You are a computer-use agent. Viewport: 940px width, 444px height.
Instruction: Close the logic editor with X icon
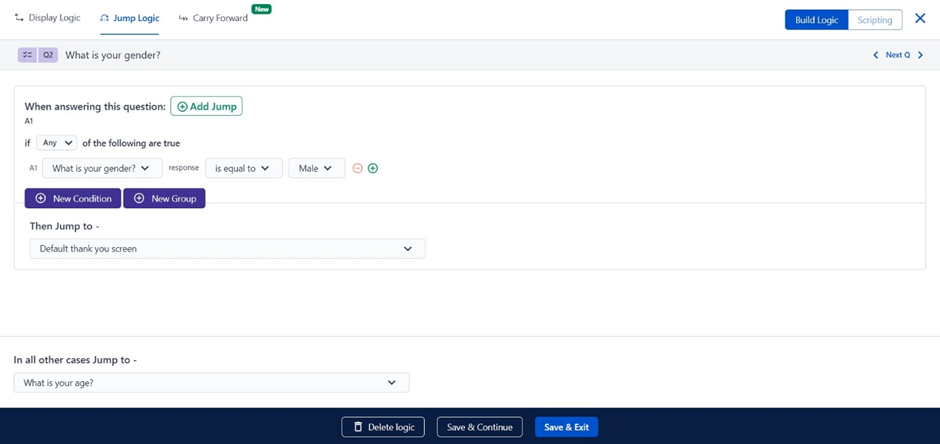920,19
